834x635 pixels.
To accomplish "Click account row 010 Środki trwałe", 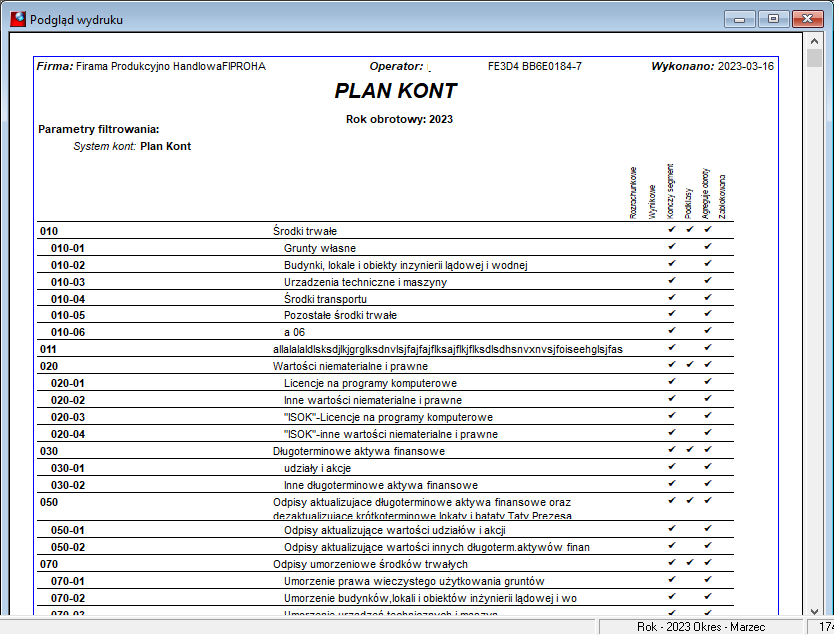I will tap(385, 231).
